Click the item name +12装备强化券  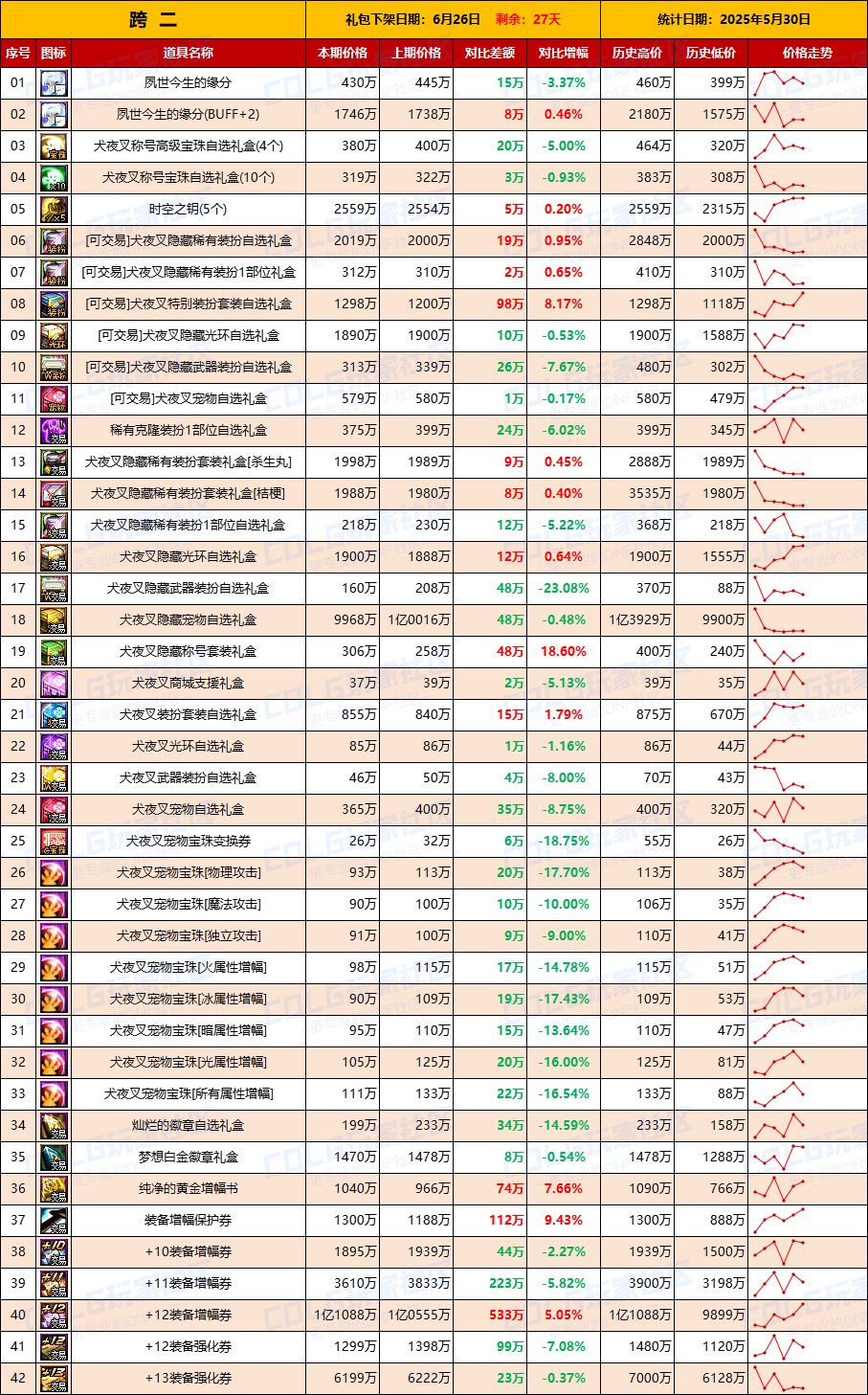click(x=189, y=1347)
